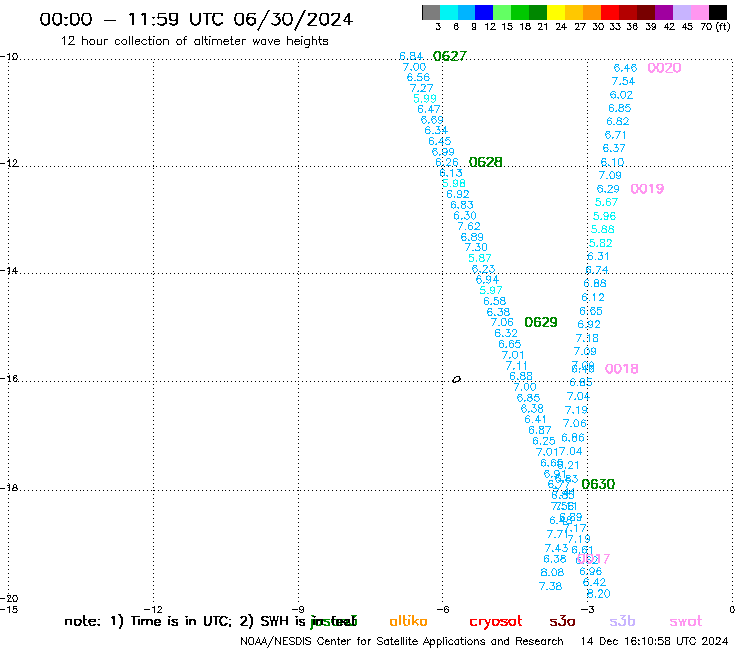Click the wave height value 6.47
The height and width of the screenshot is (650, 740).
coord(429,110)
